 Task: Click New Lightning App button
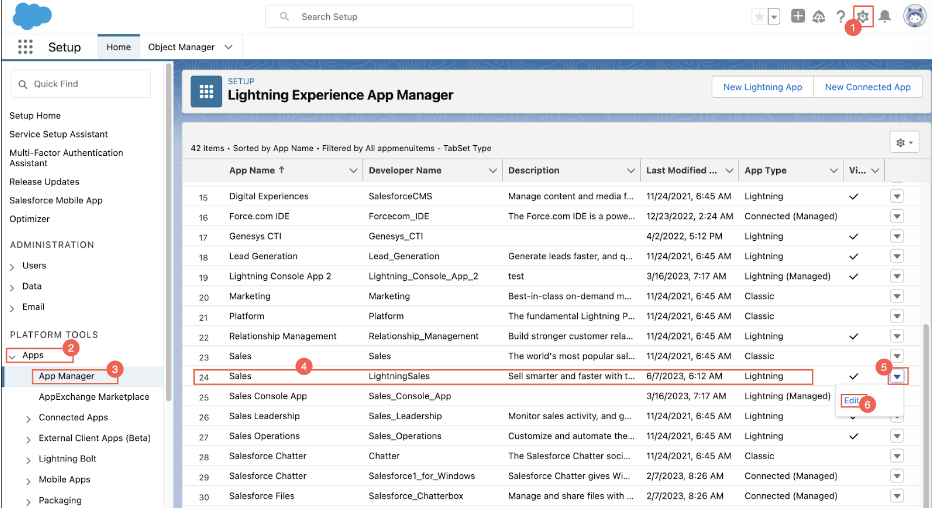pos(763,87)
